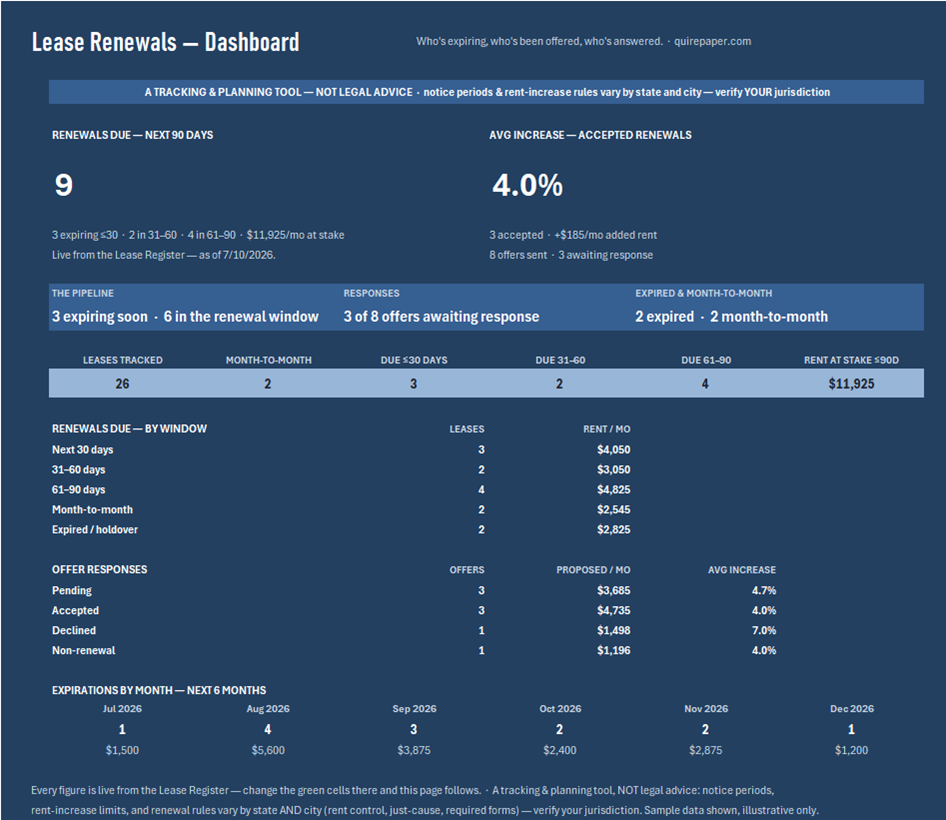Viewport: 946px width, 820px height.
Task: Select the 'Accepted' offers row label
Action: tap(75, 610)
